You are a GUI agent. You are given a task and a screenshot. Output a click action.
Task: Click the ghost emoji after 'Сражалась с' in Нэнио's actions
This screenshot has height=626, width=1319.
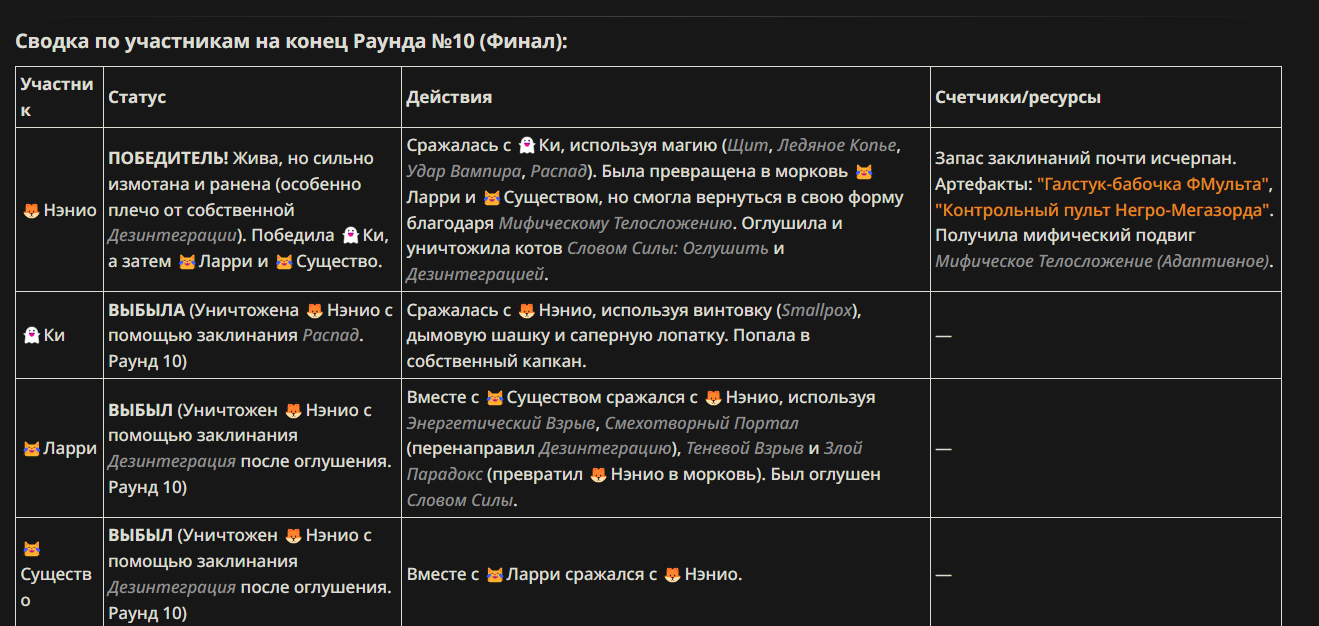[x=526, y=146]
